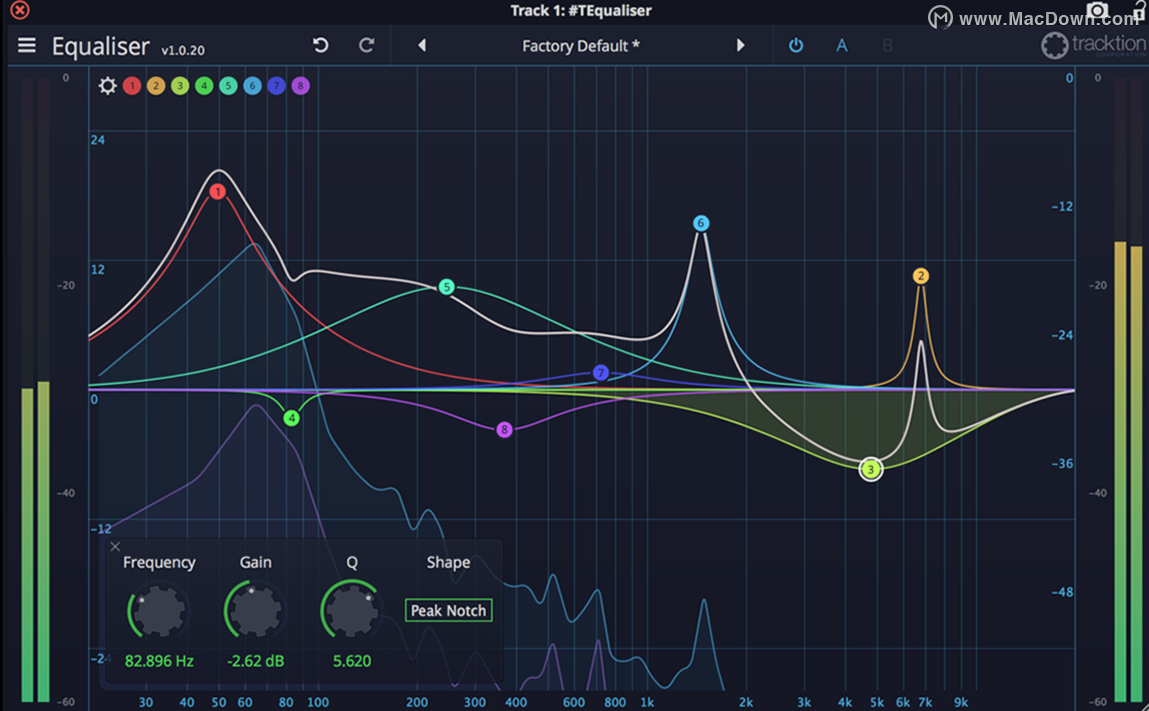1149x711 pixels.
Task: Go to the previous preset arrow
Action: 422,46
